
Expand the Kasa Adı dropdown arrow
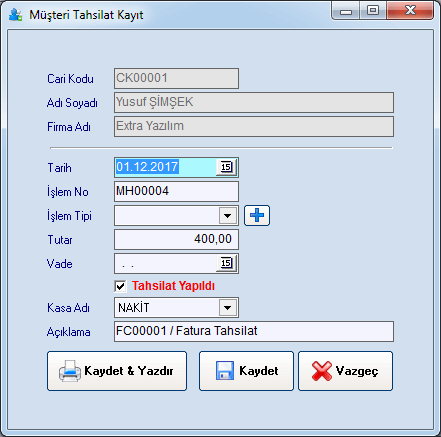pyautogui.click(x=228, y=308)
